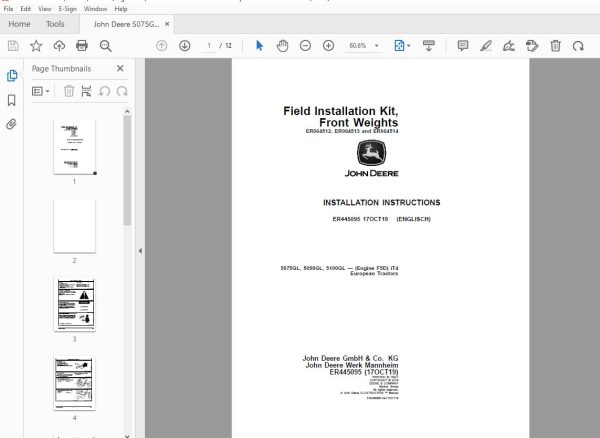The width and height of the screenshot is (600, 438).
Task: Switch to the Tools tab
Action: (55, 24)
